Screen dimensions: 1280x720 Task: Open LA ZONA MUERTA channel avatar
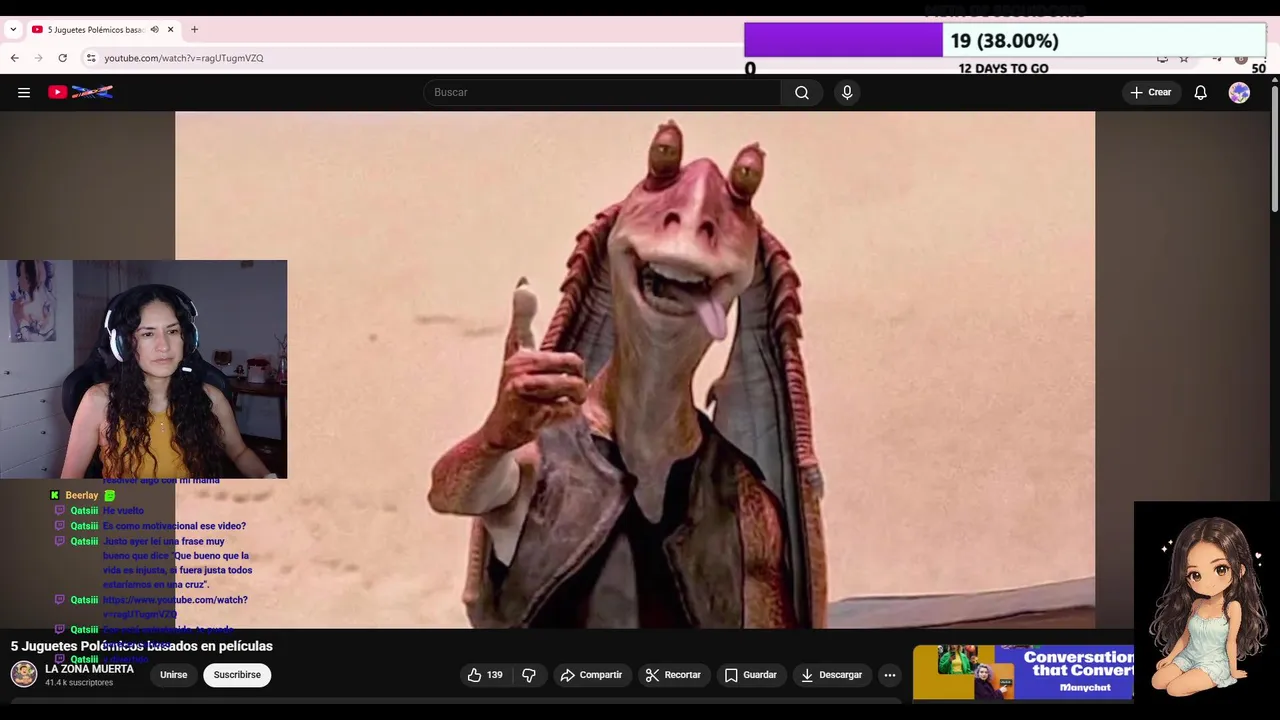pyautogui.click(x=24, y=673)
